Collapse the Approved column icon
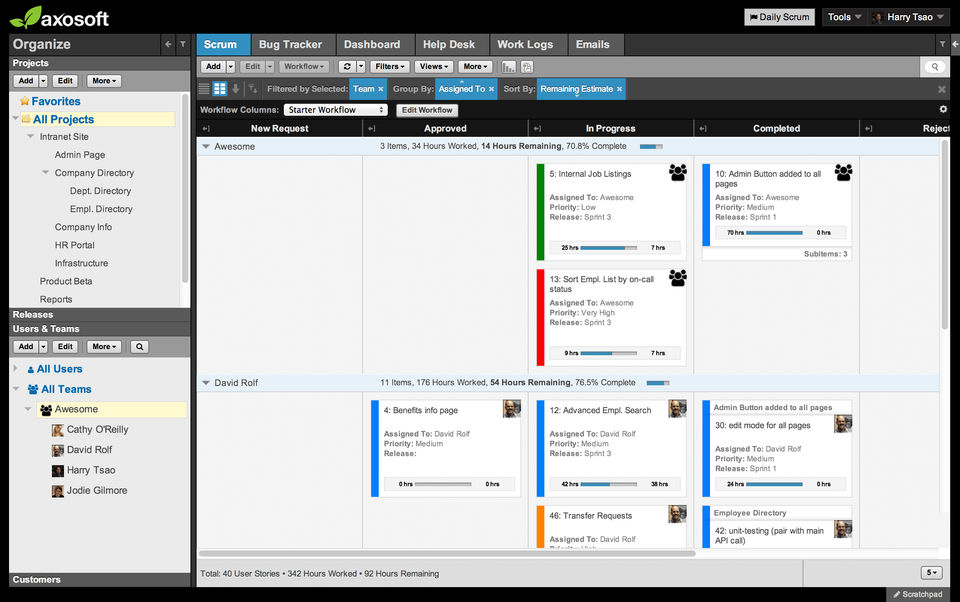The height and width of the screenshot is (602, 960). tap(372, 129)
